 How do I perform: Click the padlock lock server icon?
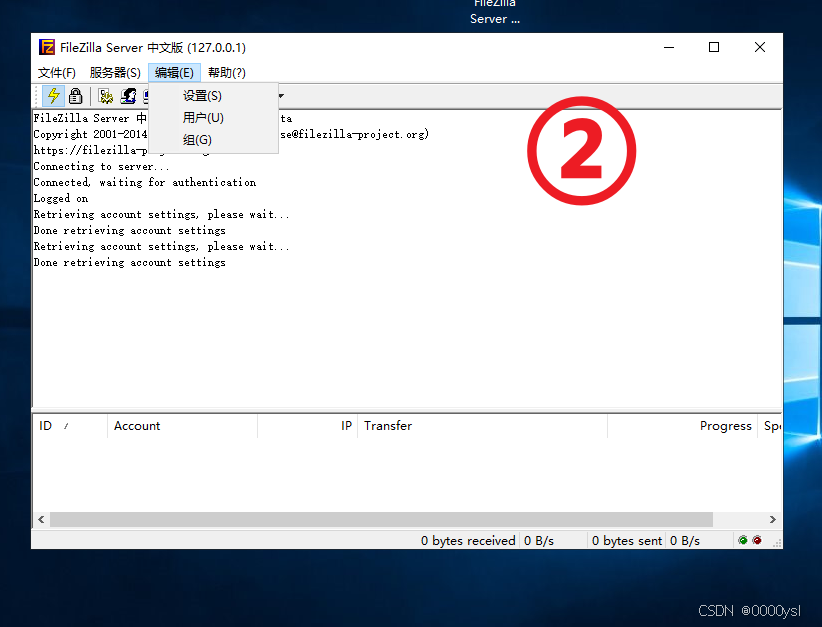(75, 96)
